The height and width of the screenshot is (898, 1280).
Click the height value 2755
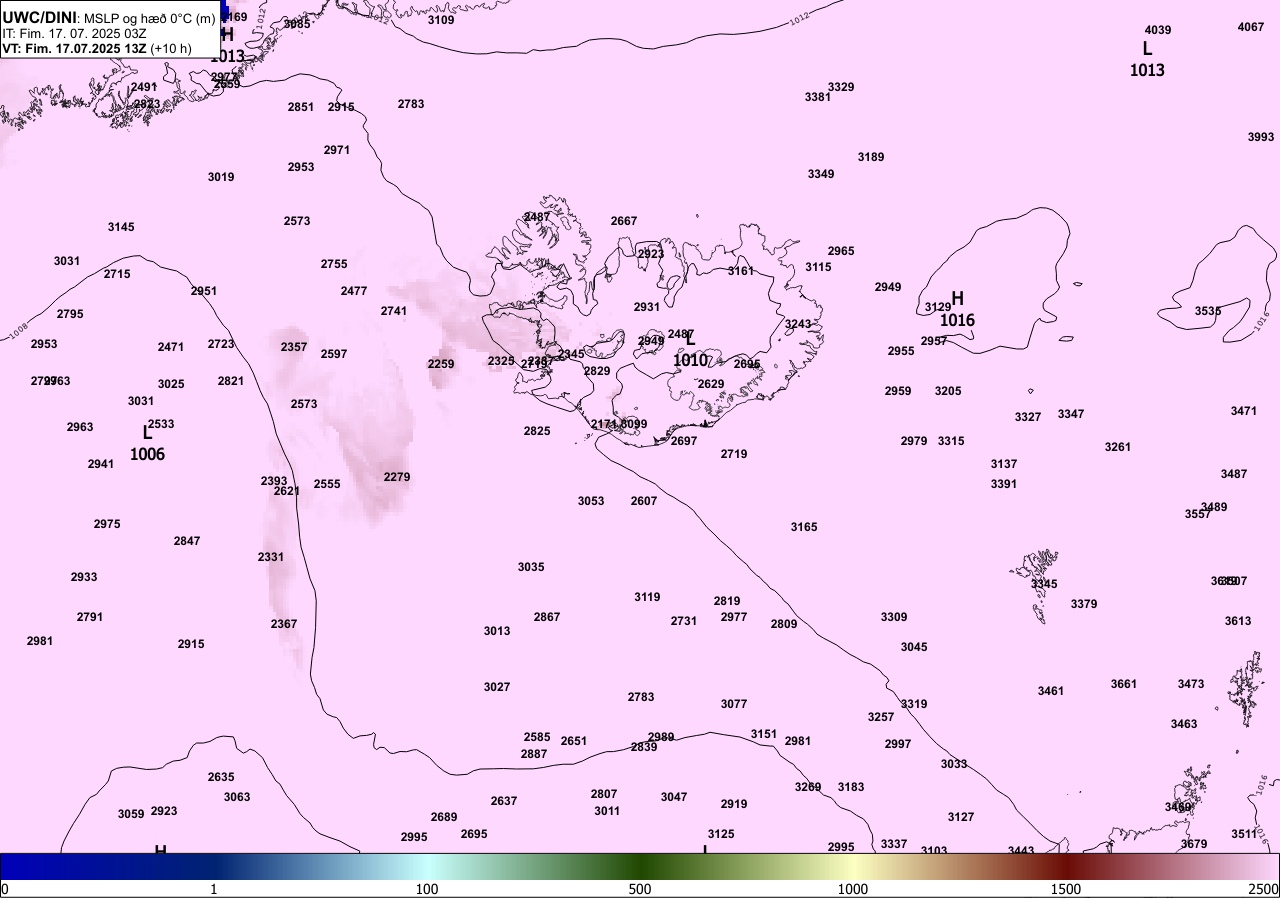[x=334, y=264]
